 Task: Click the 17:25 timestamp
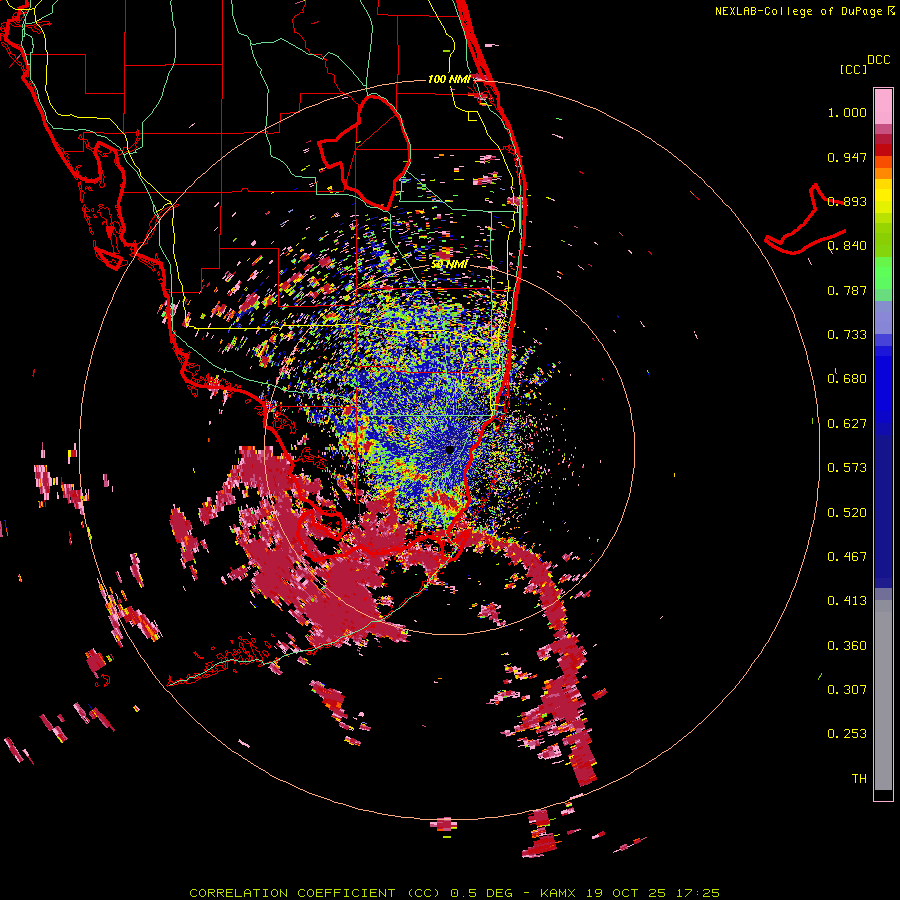point(696,893)
